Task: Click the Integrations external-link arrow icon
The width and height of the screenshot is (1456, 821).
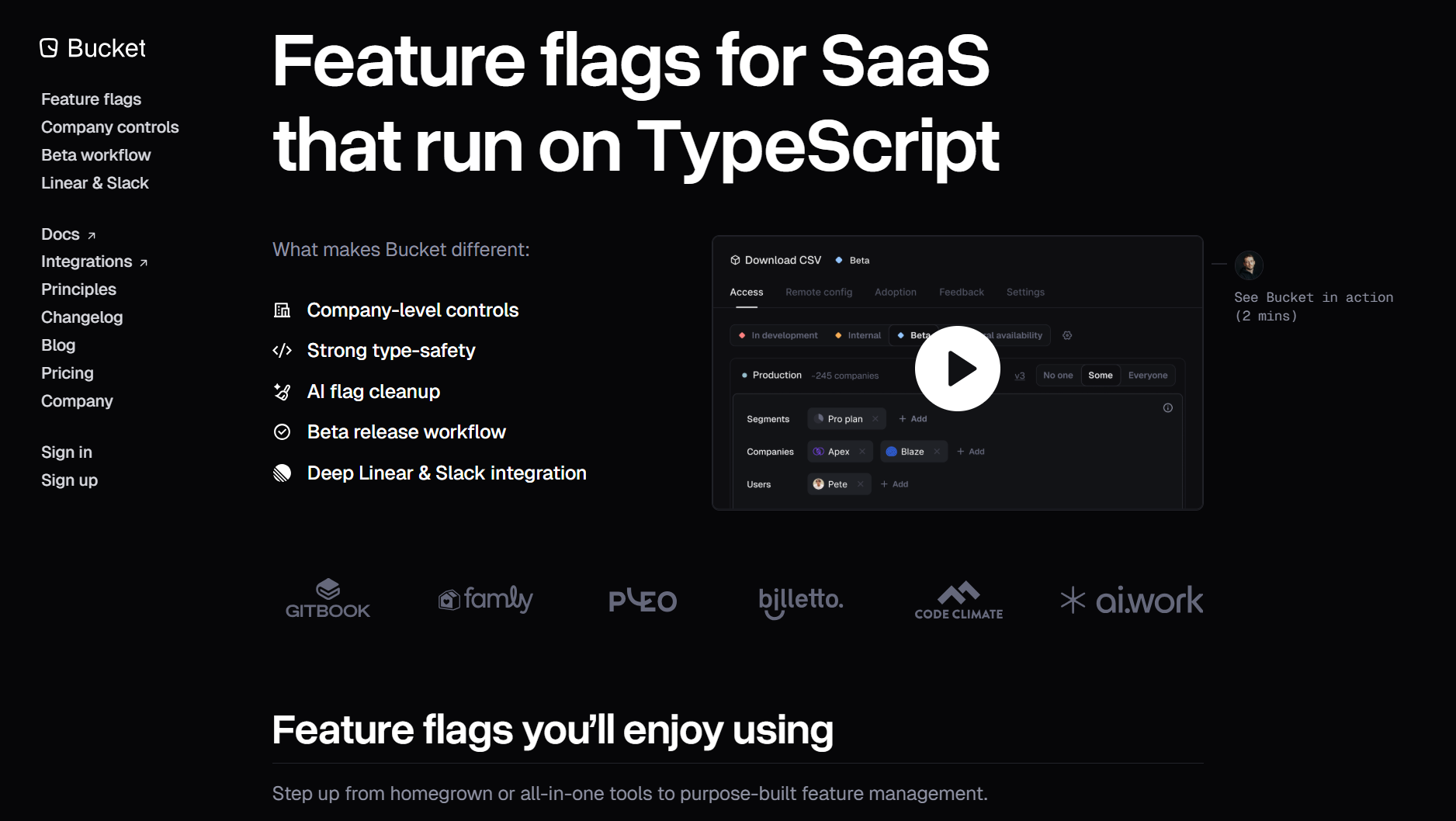Action: pos(144,263)
